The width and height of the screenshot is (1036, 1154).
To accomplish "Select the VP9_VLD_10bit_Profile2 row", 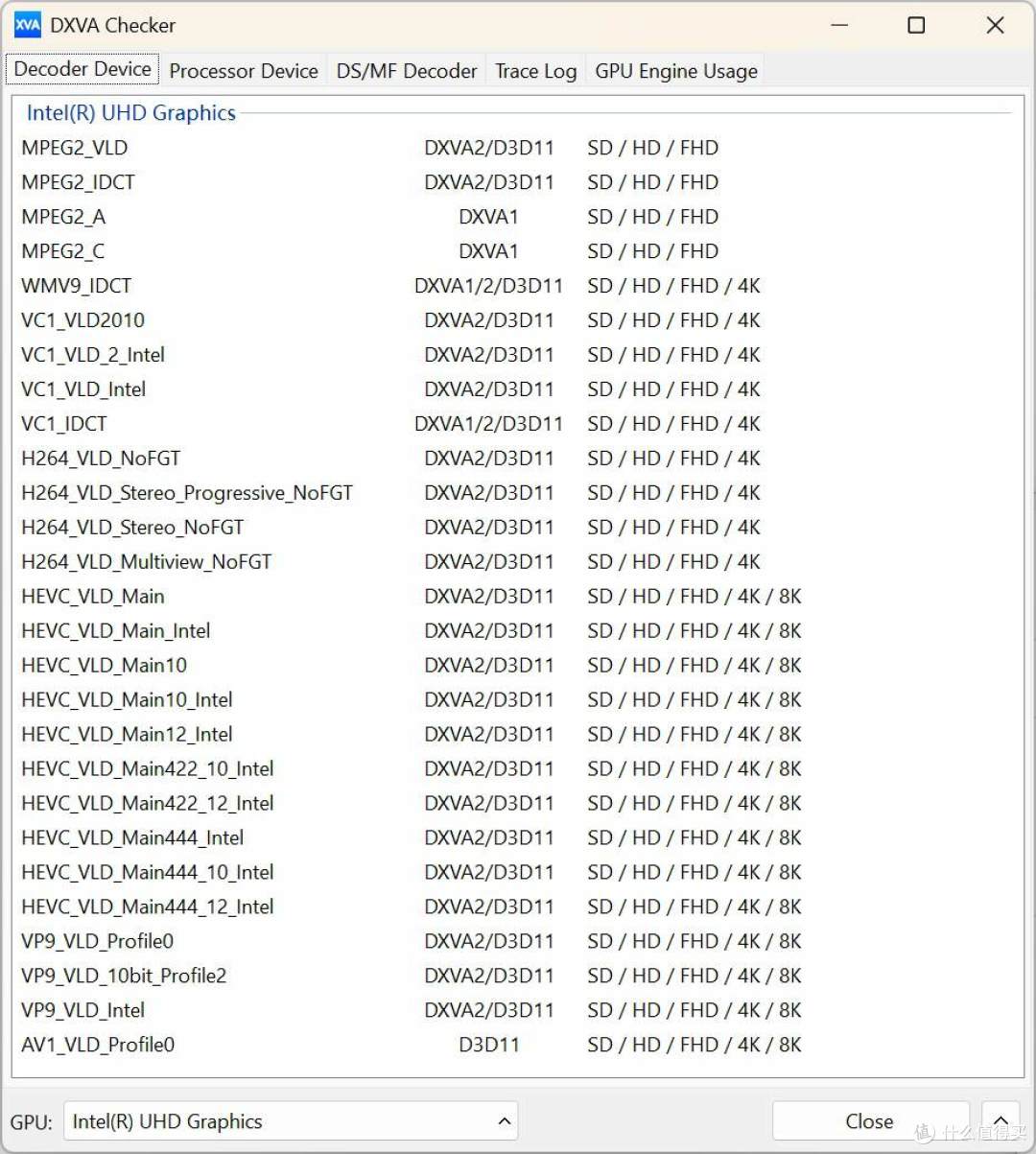I will click(x=516, y=977).
